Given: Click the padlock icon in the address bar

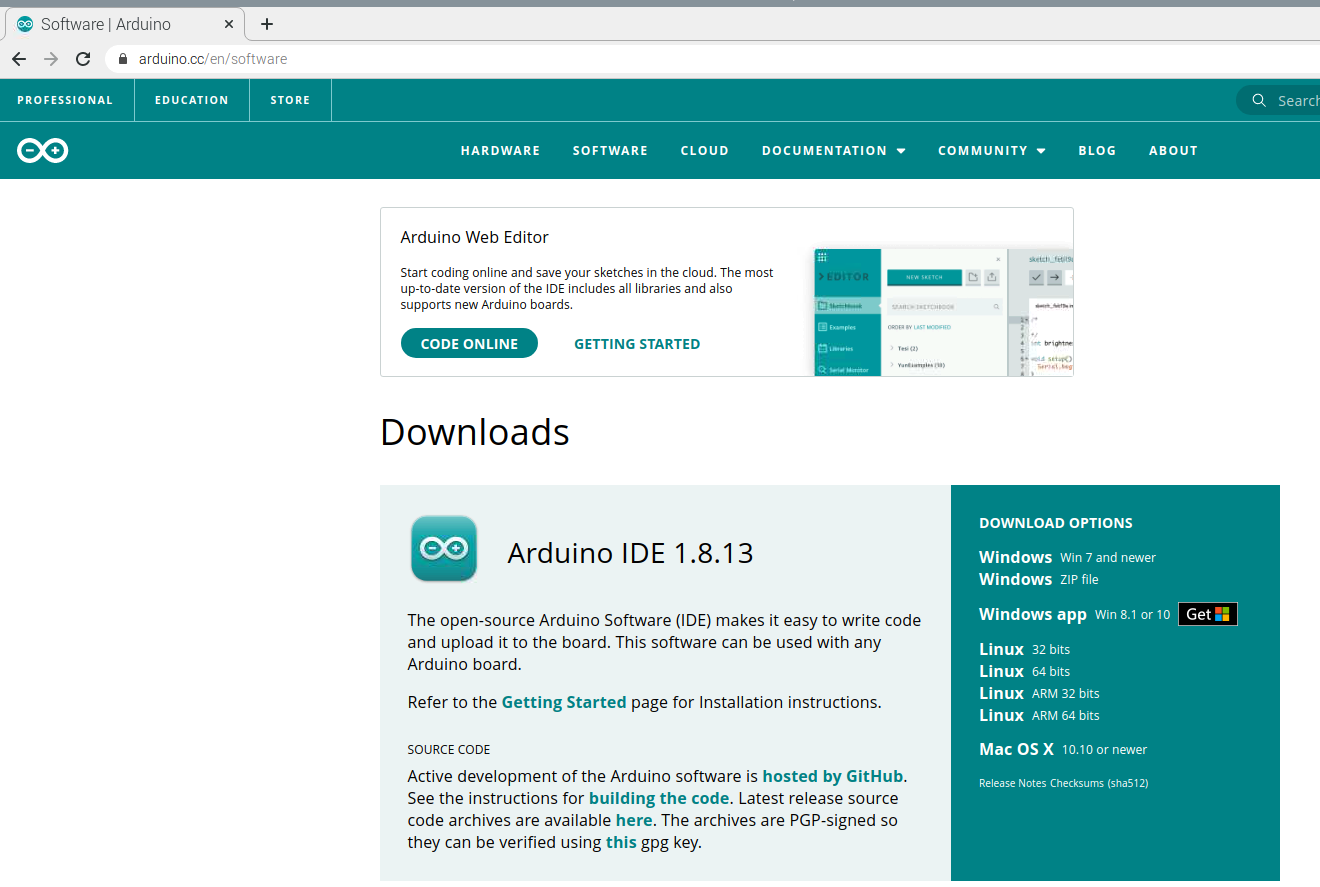Looking at the screenshot, I should (124, 59).
